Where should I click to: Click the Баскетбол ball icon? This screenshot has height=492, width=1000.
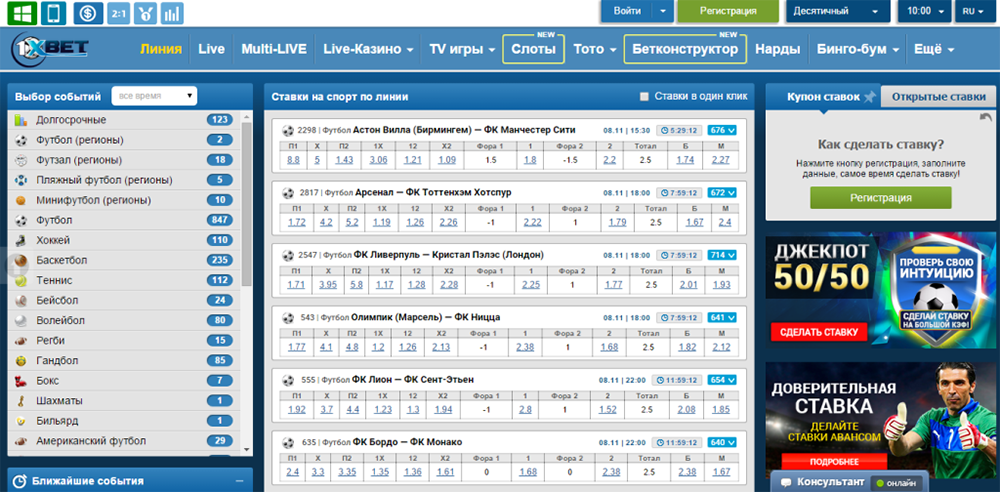(x=21, y=260)
